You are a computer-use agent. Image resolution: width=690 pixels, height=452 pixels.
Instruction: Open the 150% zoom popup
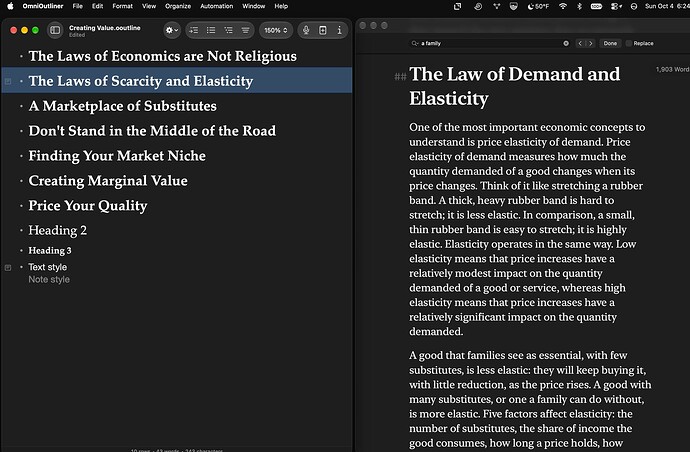[x=275, y=30]
